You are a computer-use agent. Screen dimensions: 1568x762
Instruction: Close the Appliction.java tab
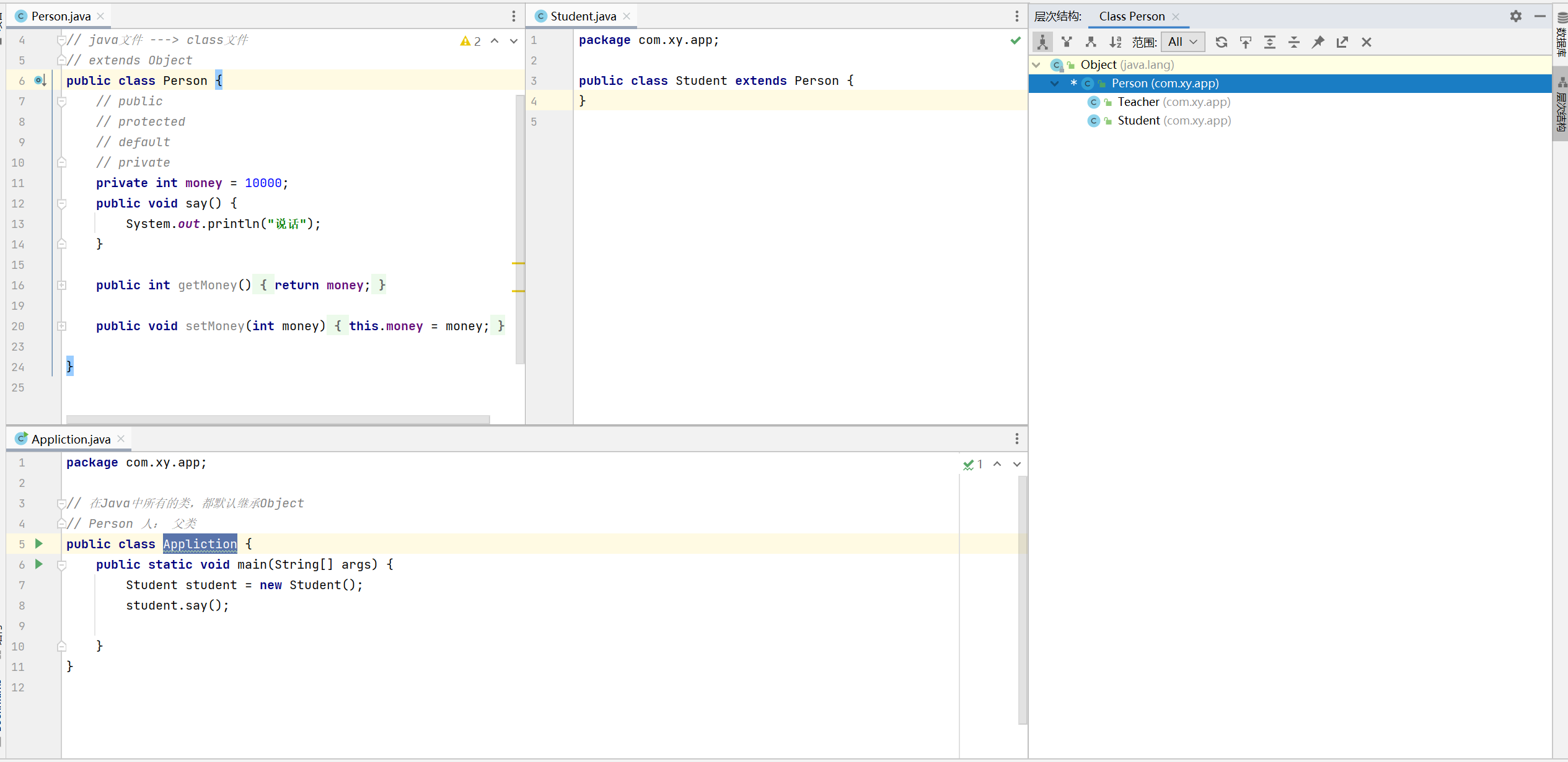click(x=121, y=439)
